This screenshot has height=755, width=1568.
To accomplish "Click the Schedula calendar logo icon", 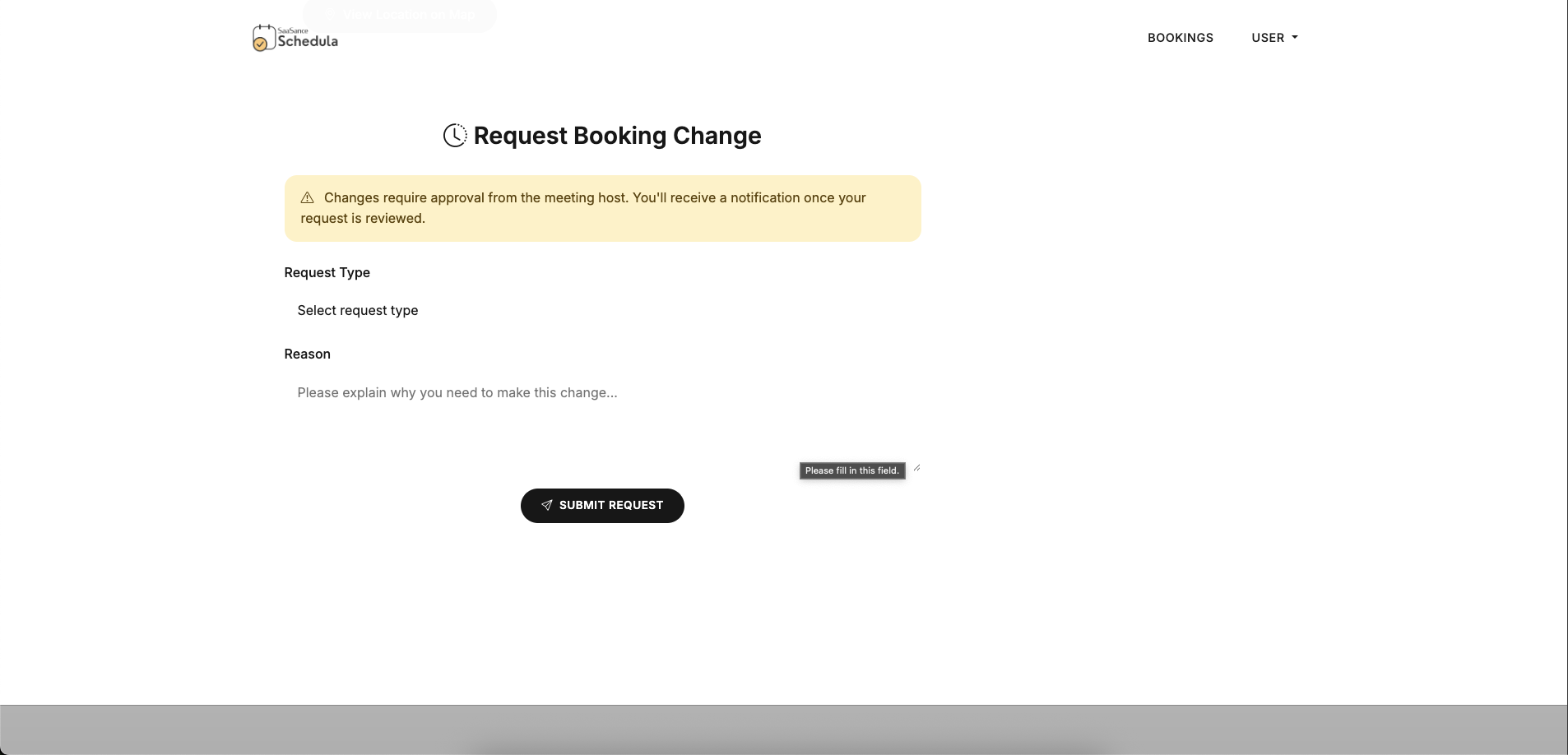I will [262, 38].
